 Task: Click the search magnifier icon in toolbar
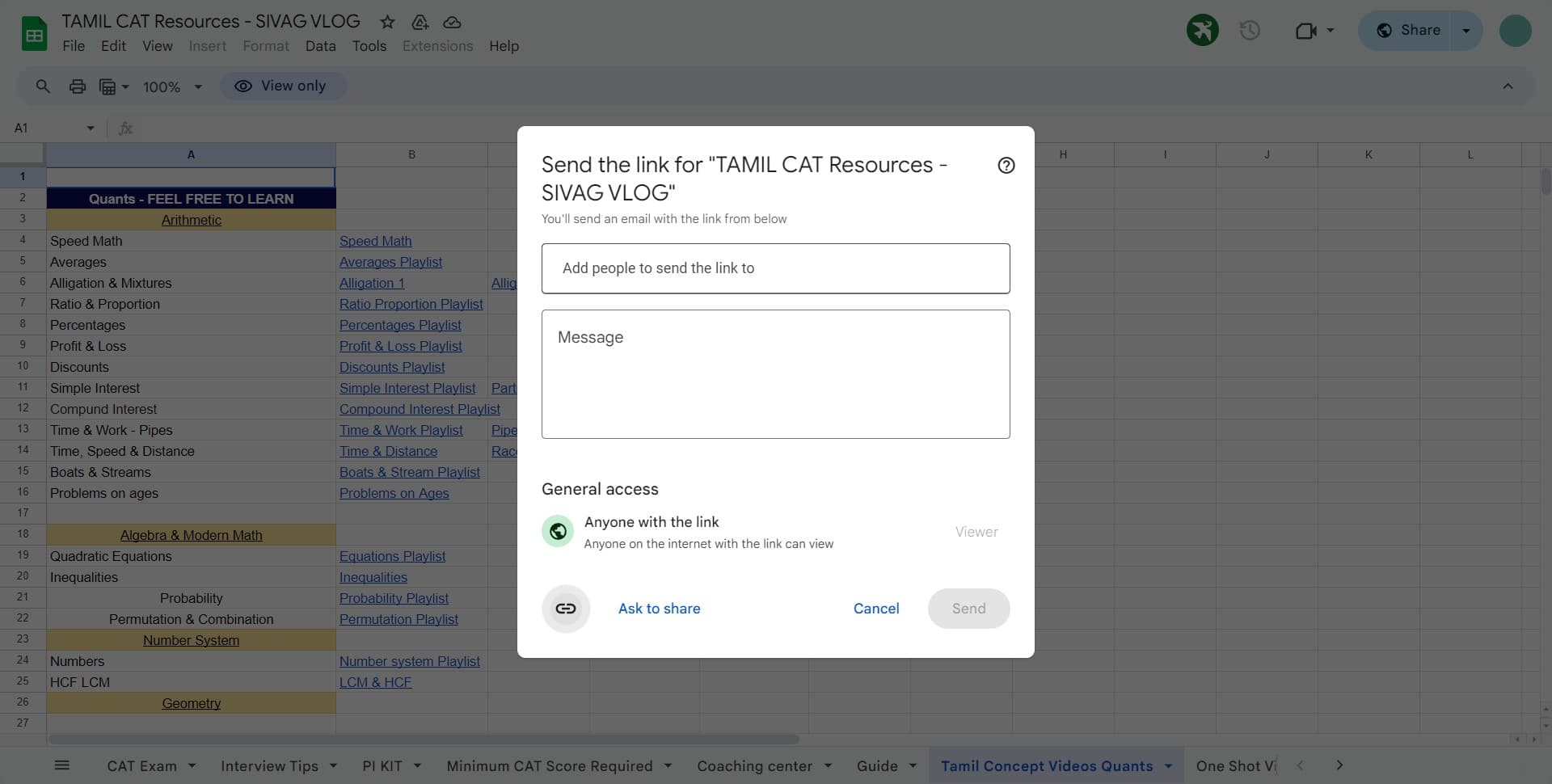pyautogui.click(x=43, y=86)
